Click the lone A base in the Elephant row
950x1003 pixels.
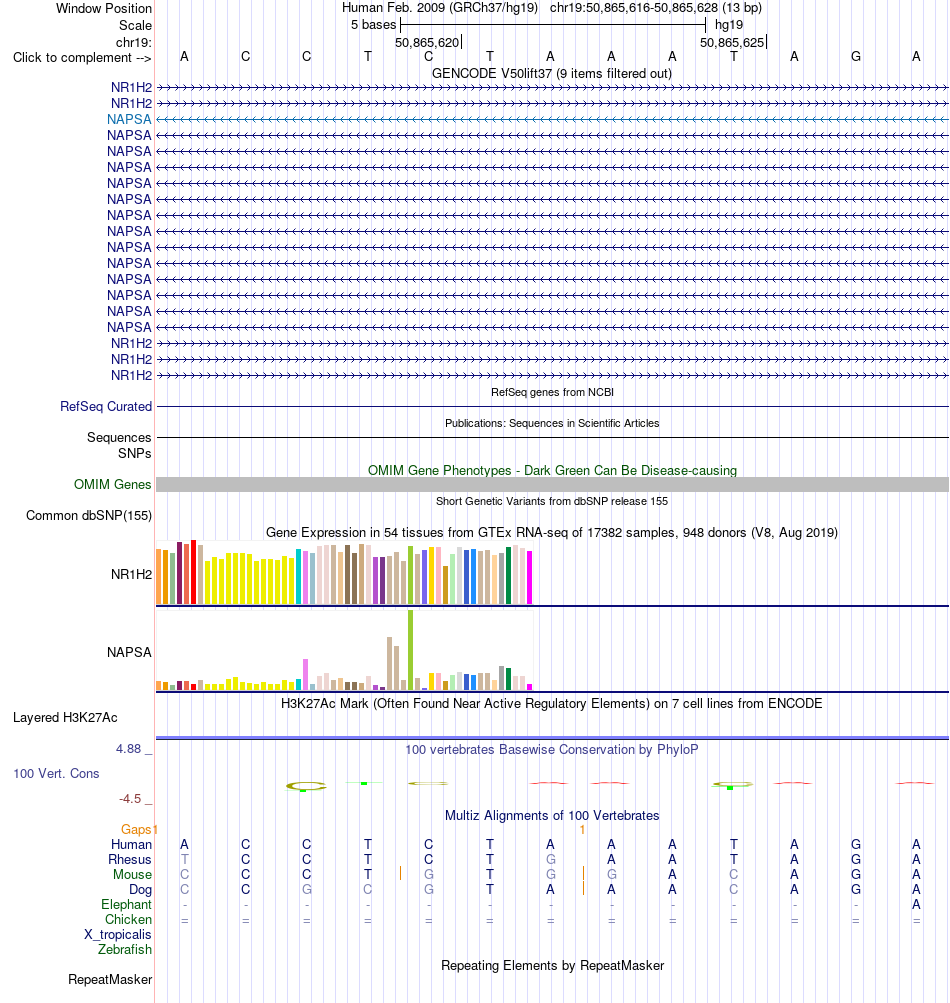point(917,904)
